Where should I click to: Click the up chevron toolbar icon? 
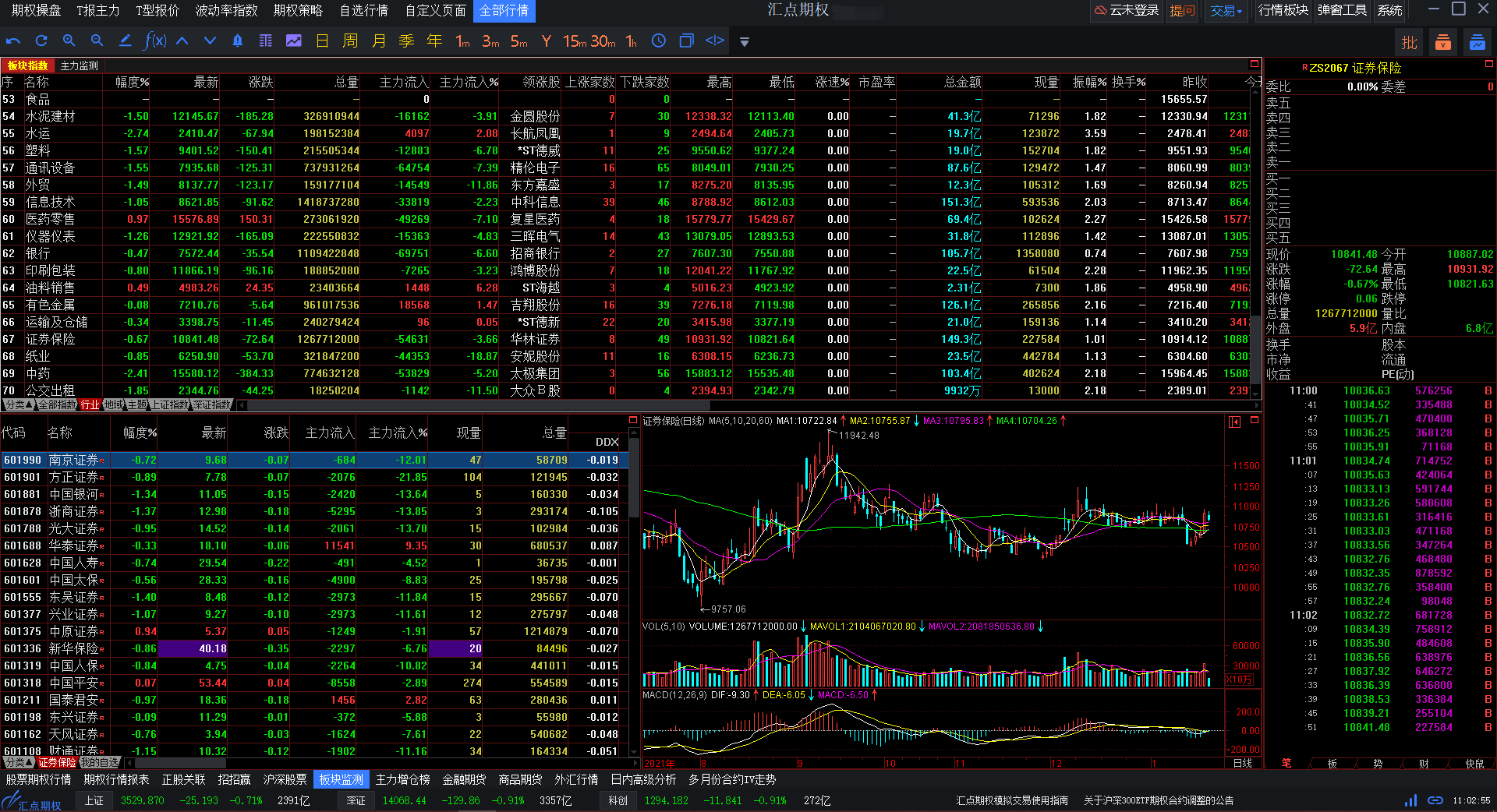pyautogui.click(x=182, y=41)
